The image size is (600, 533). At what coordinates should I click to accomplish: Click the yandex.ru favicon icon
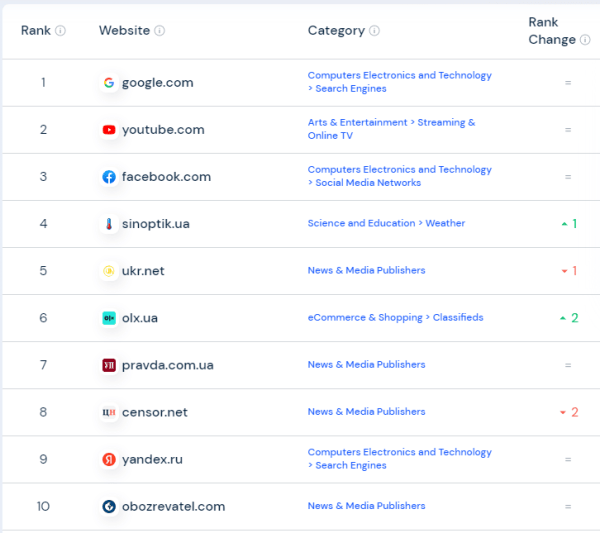click(x=109, y=459)
